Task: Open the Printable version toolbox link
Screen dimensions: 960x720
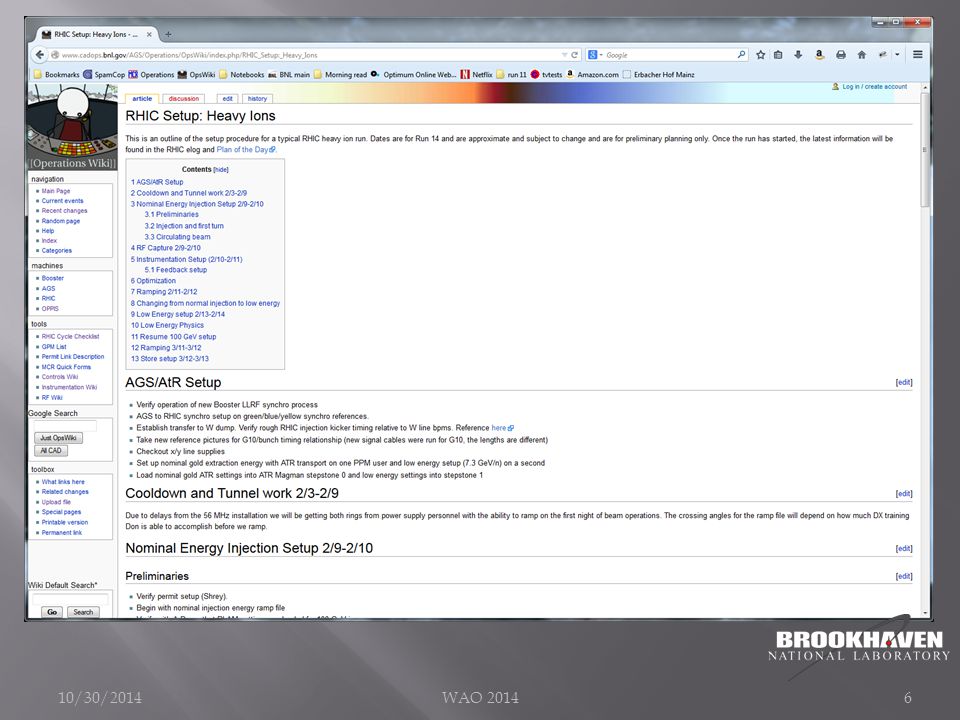Action: pos(65,522)
